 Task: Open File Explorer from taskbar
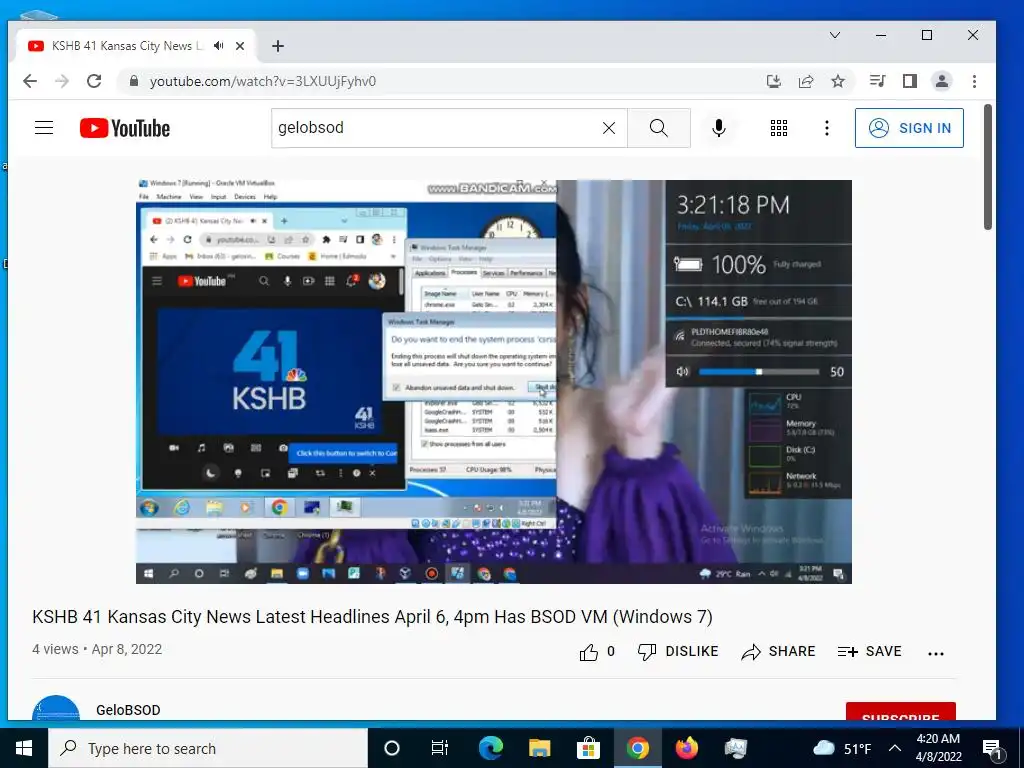(539, 748)
